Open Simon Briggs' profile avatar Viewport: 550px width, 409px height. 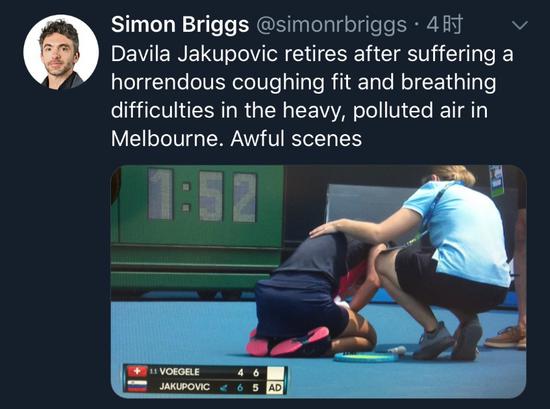pyautogui.click(x=61, y=52)
